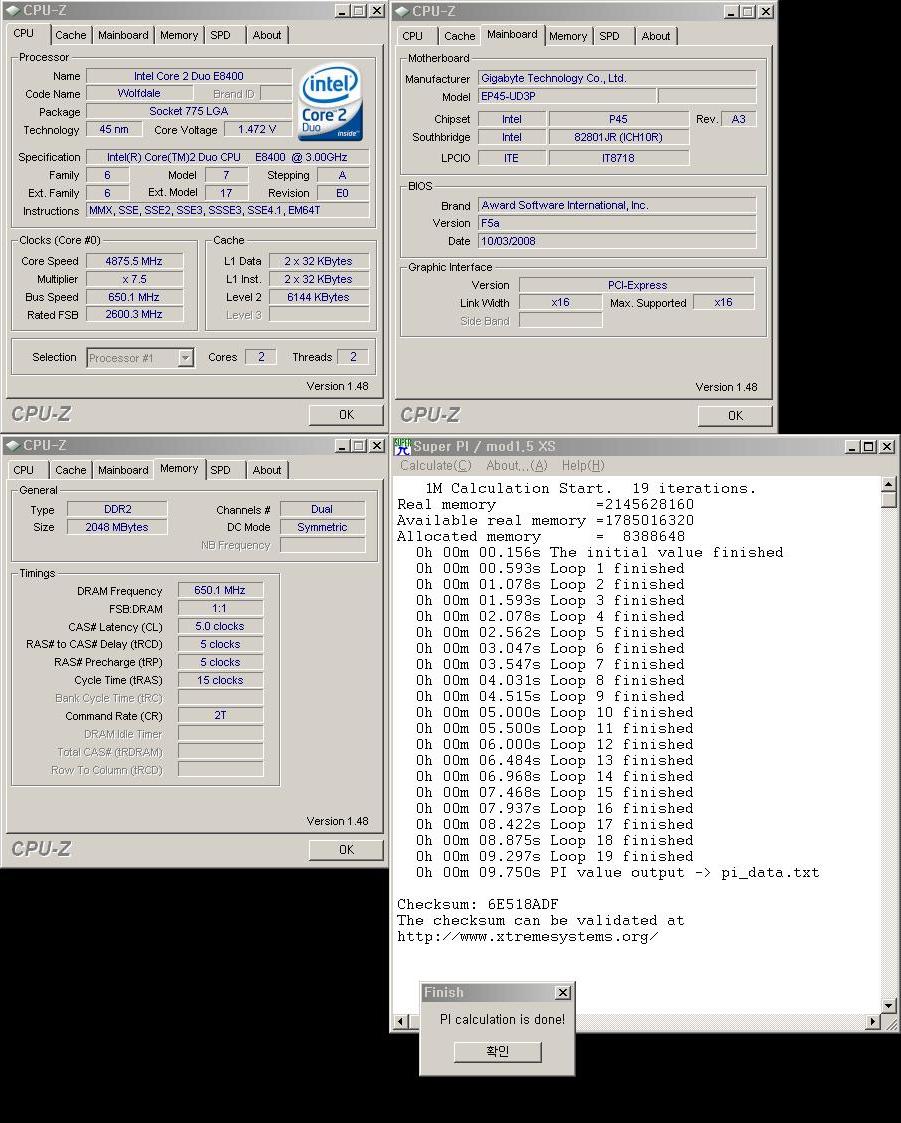This screenshot has height=1123, width=901.
Task: Click scroll left arrow in Super PI output
Action: click(x=400, y=1022)
